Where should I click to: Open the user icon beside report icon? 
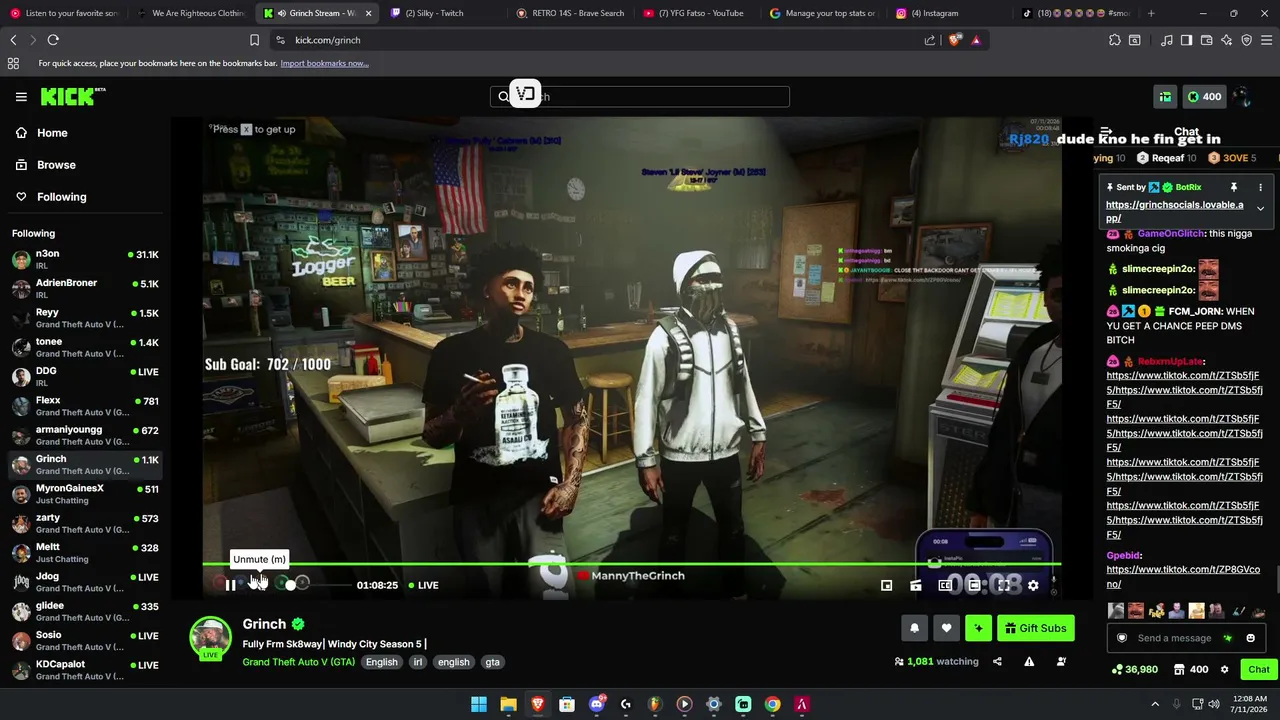click(x=1061, y=661)
